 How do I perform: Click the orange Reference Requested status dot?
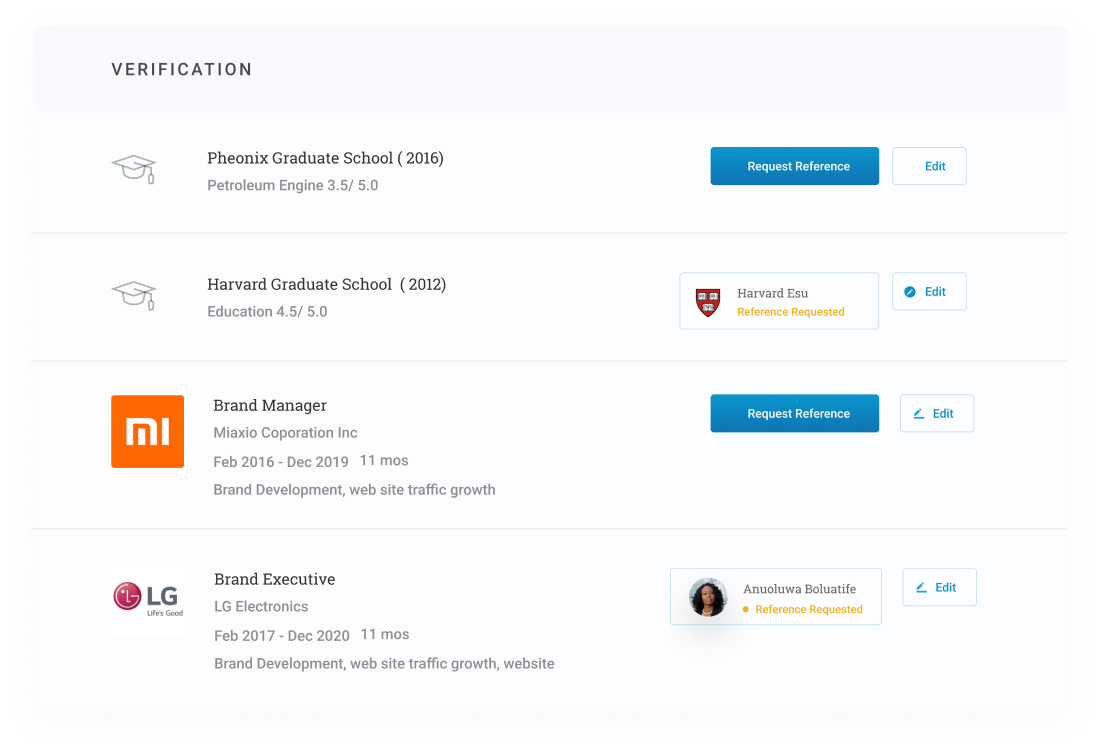746,609
